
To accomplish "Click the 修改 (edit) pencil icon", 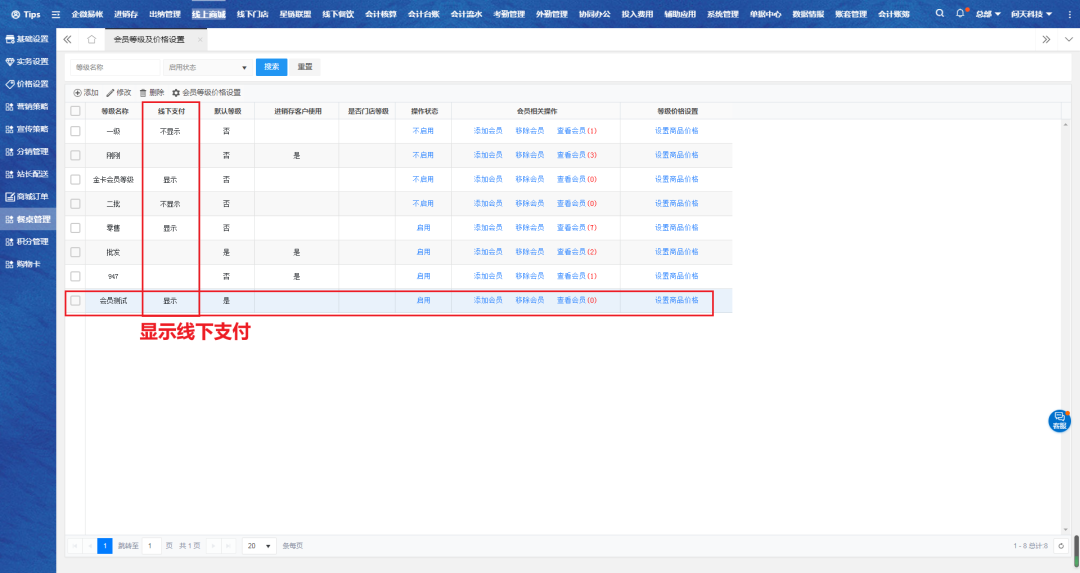I will [110, 92].
